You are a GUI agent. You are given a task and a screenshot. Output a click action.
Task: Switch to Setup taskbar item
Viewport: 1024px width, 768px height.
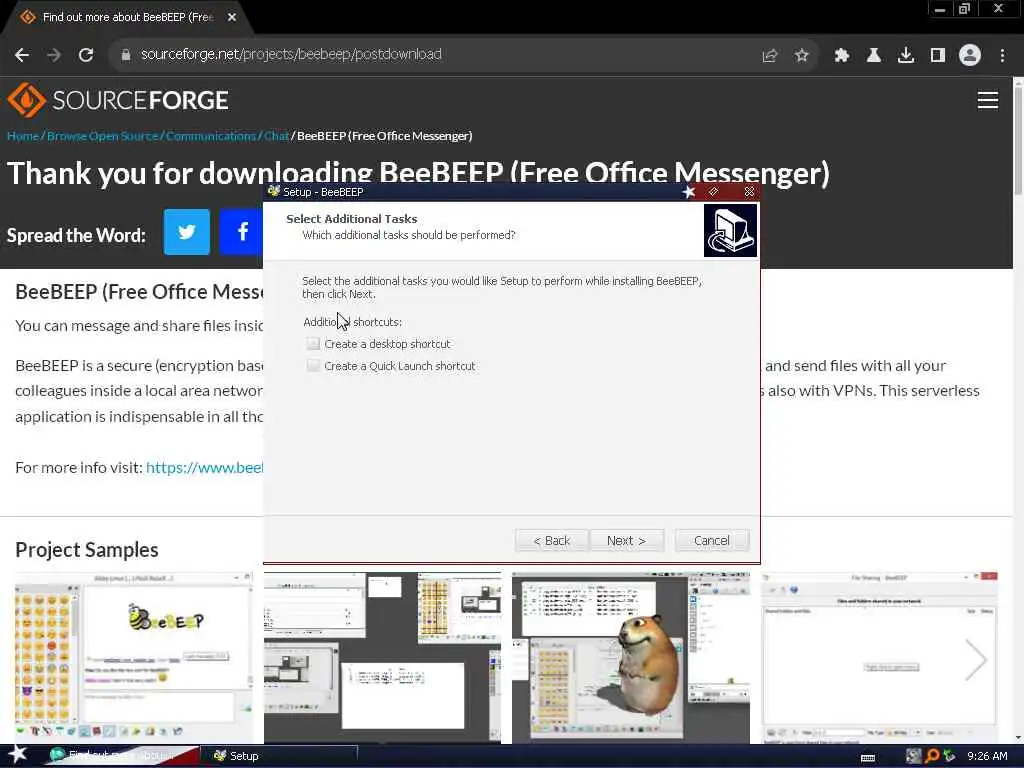[x=278, y=756]
